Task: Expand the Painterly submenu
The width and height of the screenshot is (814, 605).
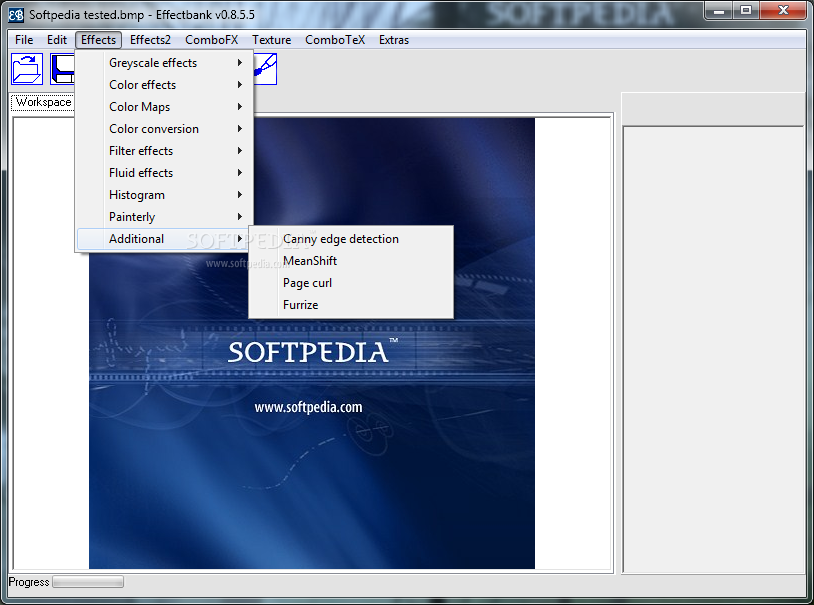Action: point(164,217)
